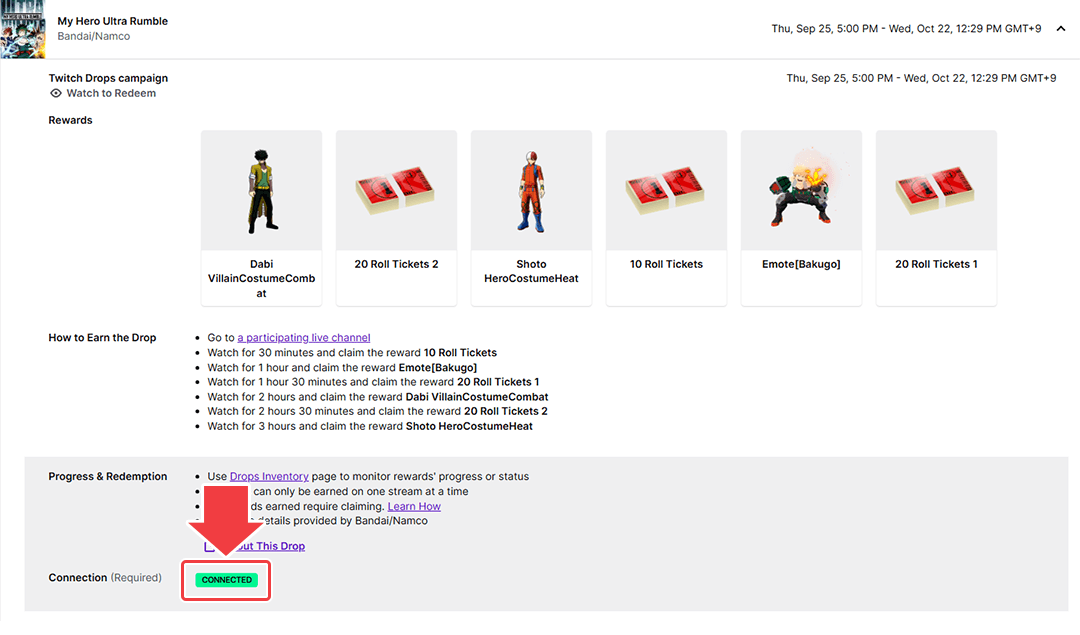Viewport: 1080px width, 635px height.
Task: Click the Connection (Required) label
Action: pyautogui.click(x=105, y=578)
